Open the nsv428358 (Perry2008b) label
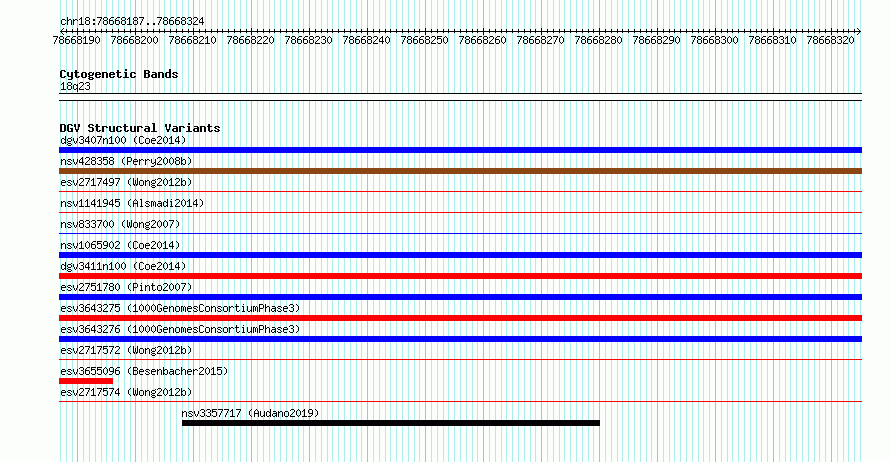 pyautogui.click(x=126, y=161)
